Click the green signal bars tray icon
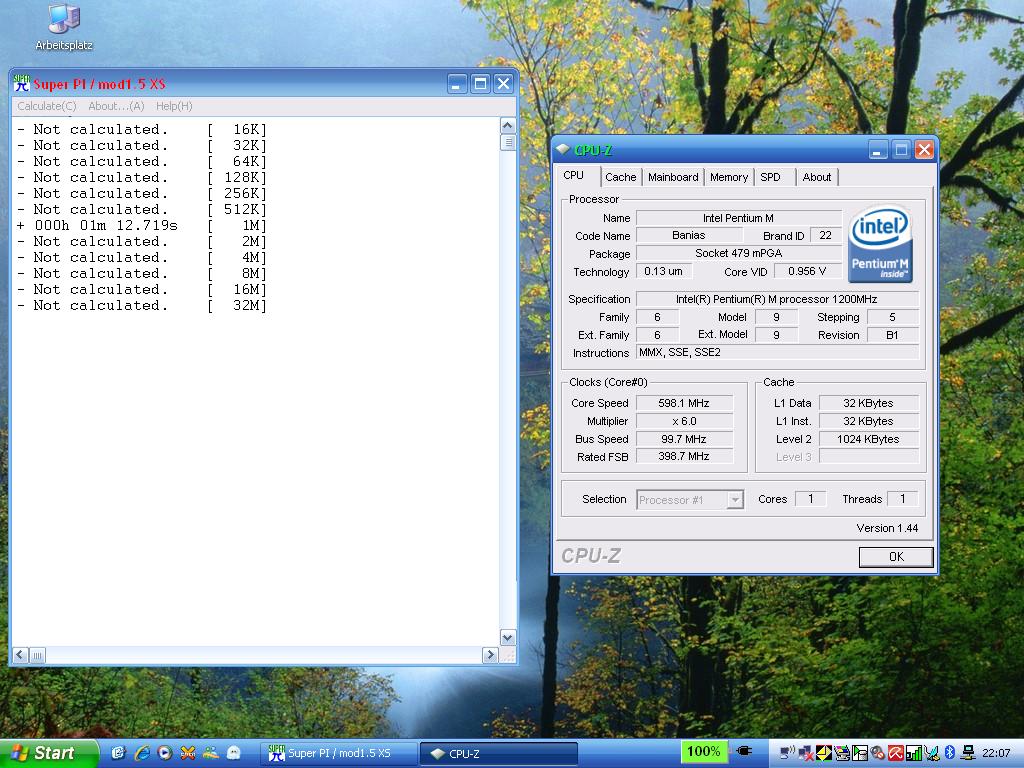This screenshot has width=1024, height=768. 913,753
